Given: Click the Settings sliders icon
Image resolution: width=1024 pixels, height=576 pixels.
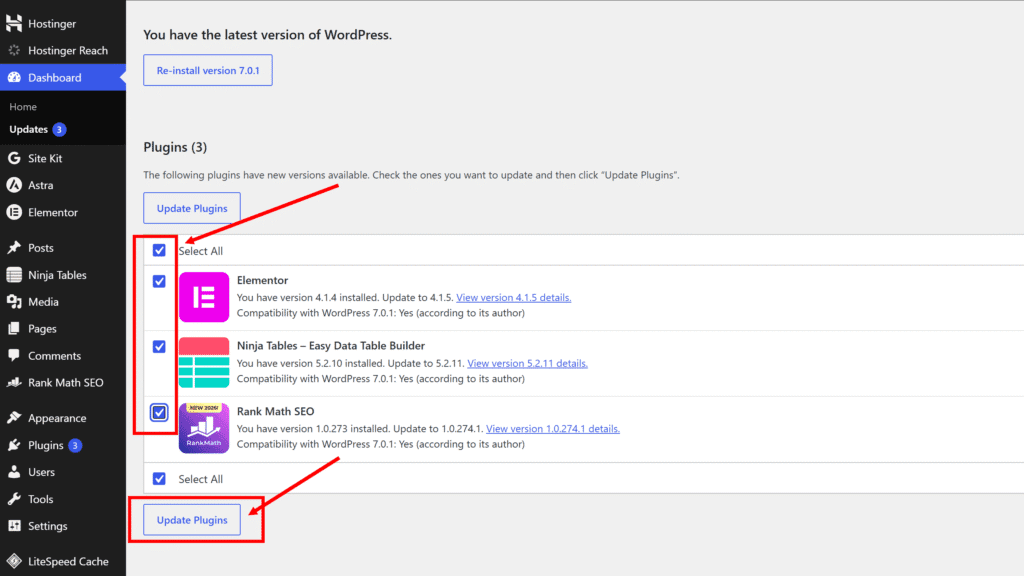Looking at the screenshot, I should [x=14, y=526].
